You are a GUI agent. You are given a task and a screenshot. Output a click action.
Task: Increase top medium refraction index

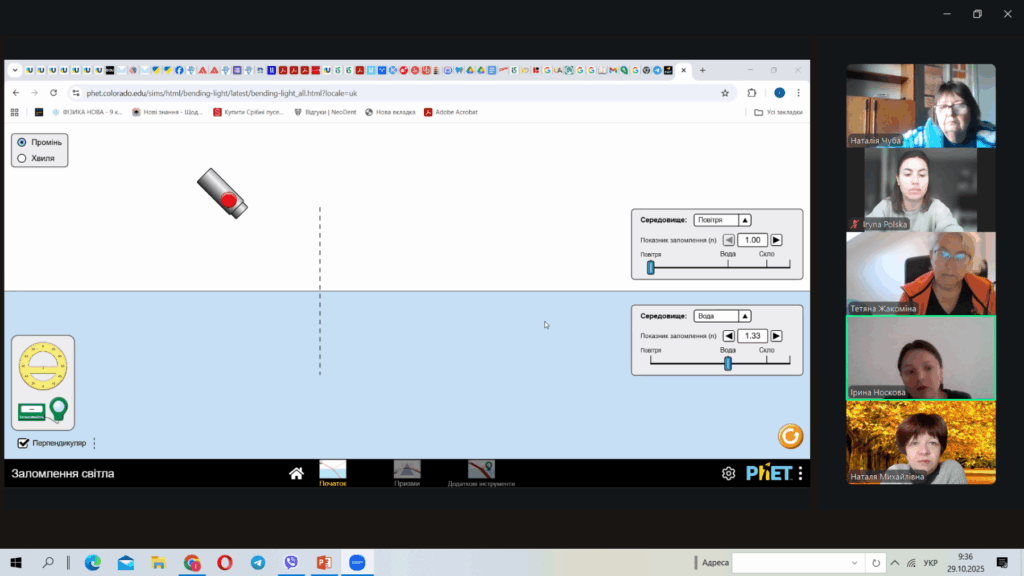[x=776, y=240]
